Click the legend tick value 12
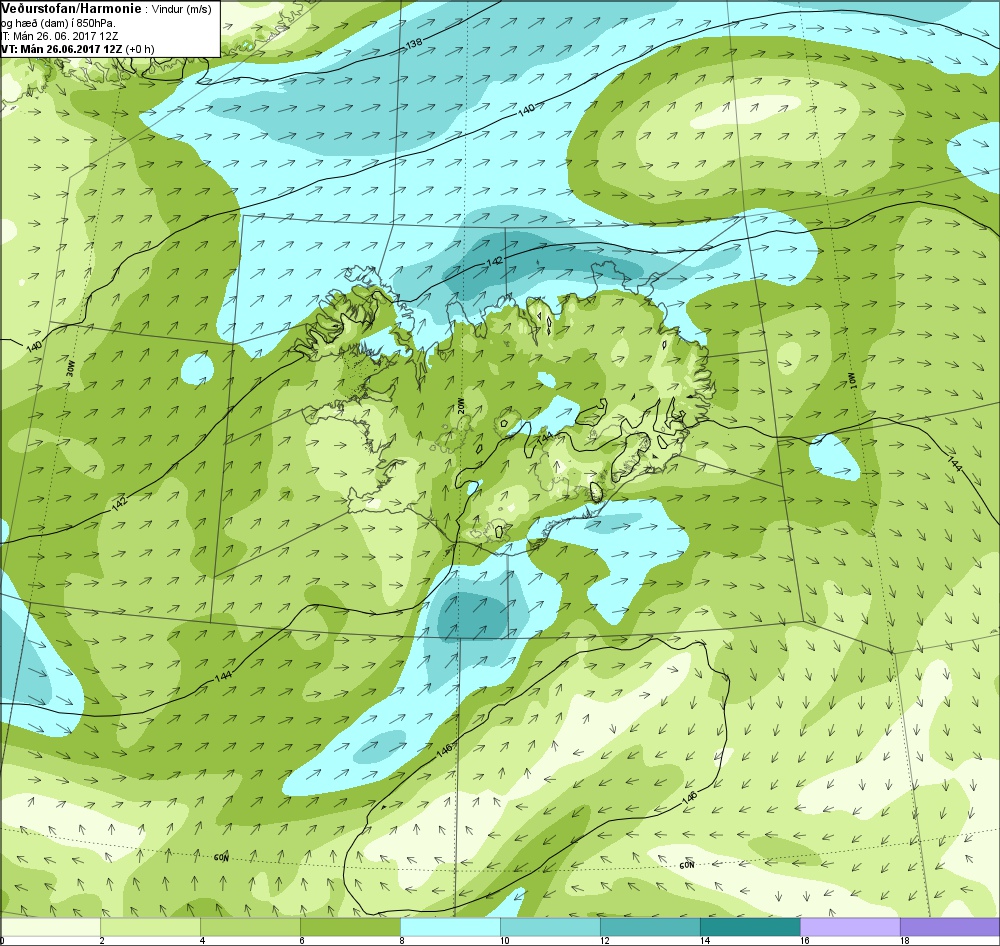The image size is (1000, 946). tap(605, 940)
